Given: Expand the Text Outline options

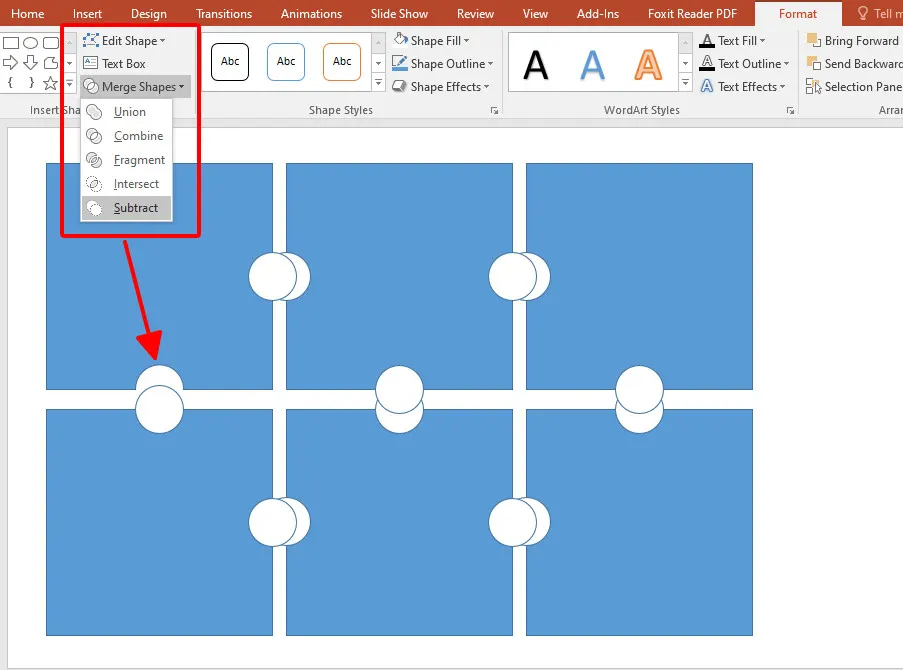Looking at the screenshot, I should click(x=745, y=64).
